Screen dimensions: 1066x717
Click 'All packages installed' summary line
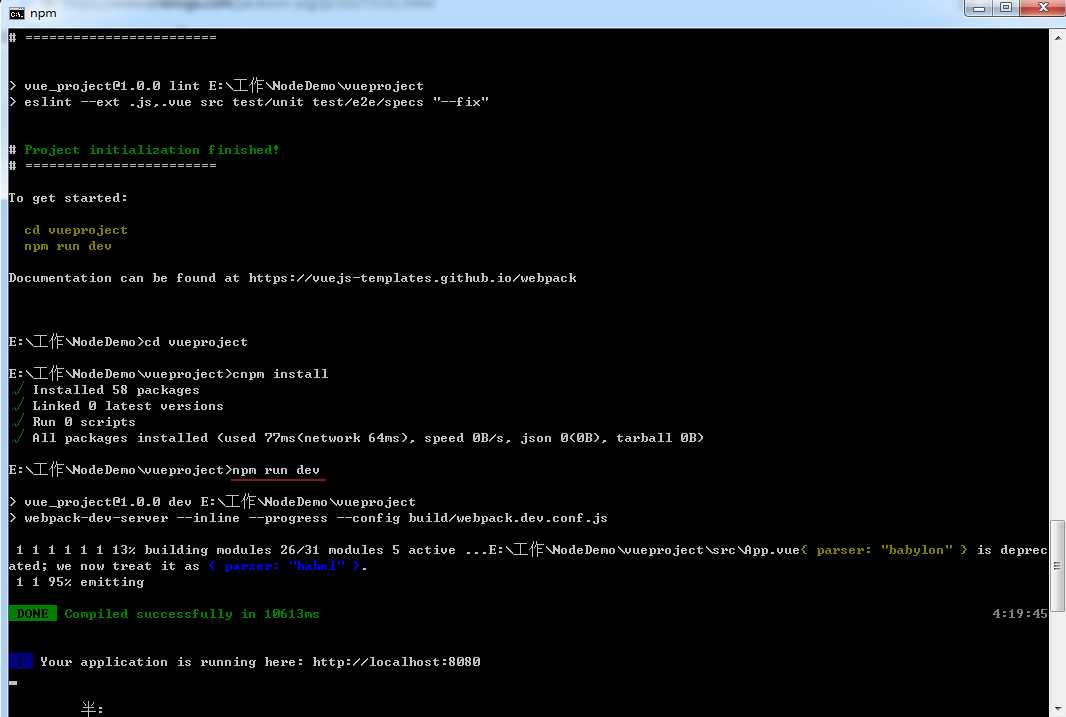pos(368,438)
